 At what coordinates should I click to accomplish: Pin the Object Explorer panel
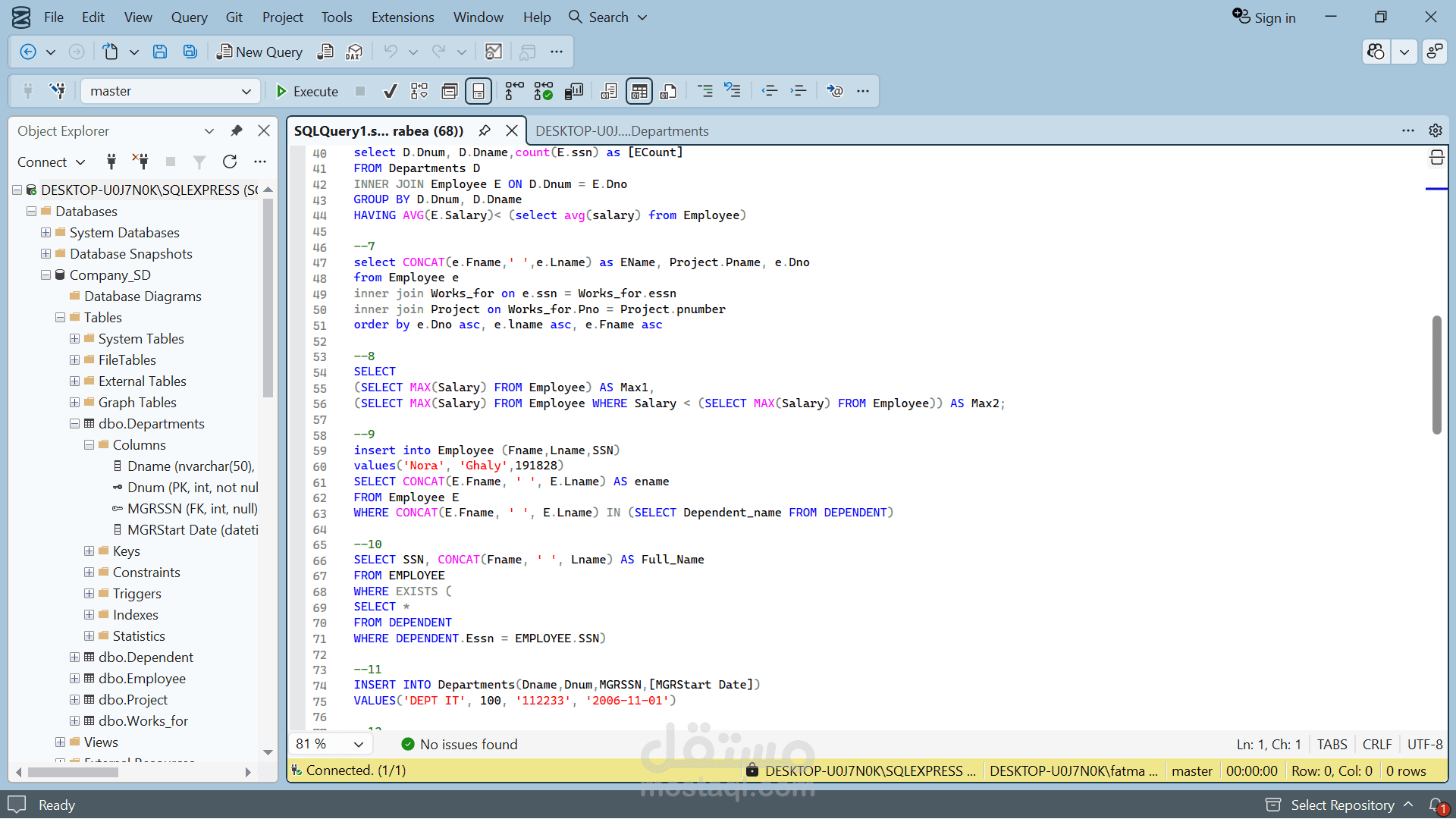(237, 130)
